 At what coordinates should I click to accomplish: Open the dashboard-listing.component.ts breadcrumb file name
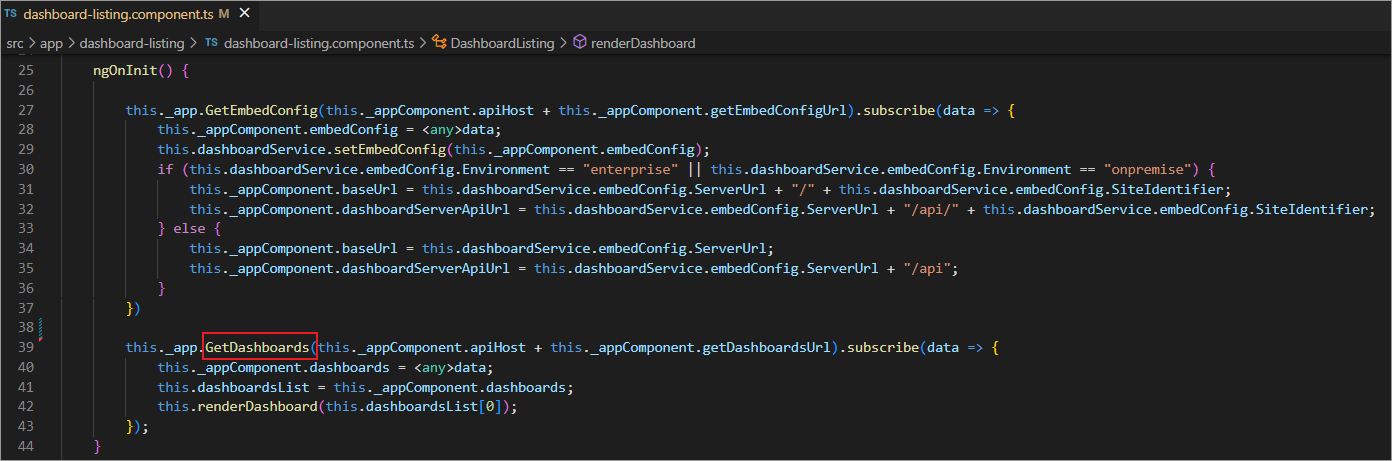318,43
